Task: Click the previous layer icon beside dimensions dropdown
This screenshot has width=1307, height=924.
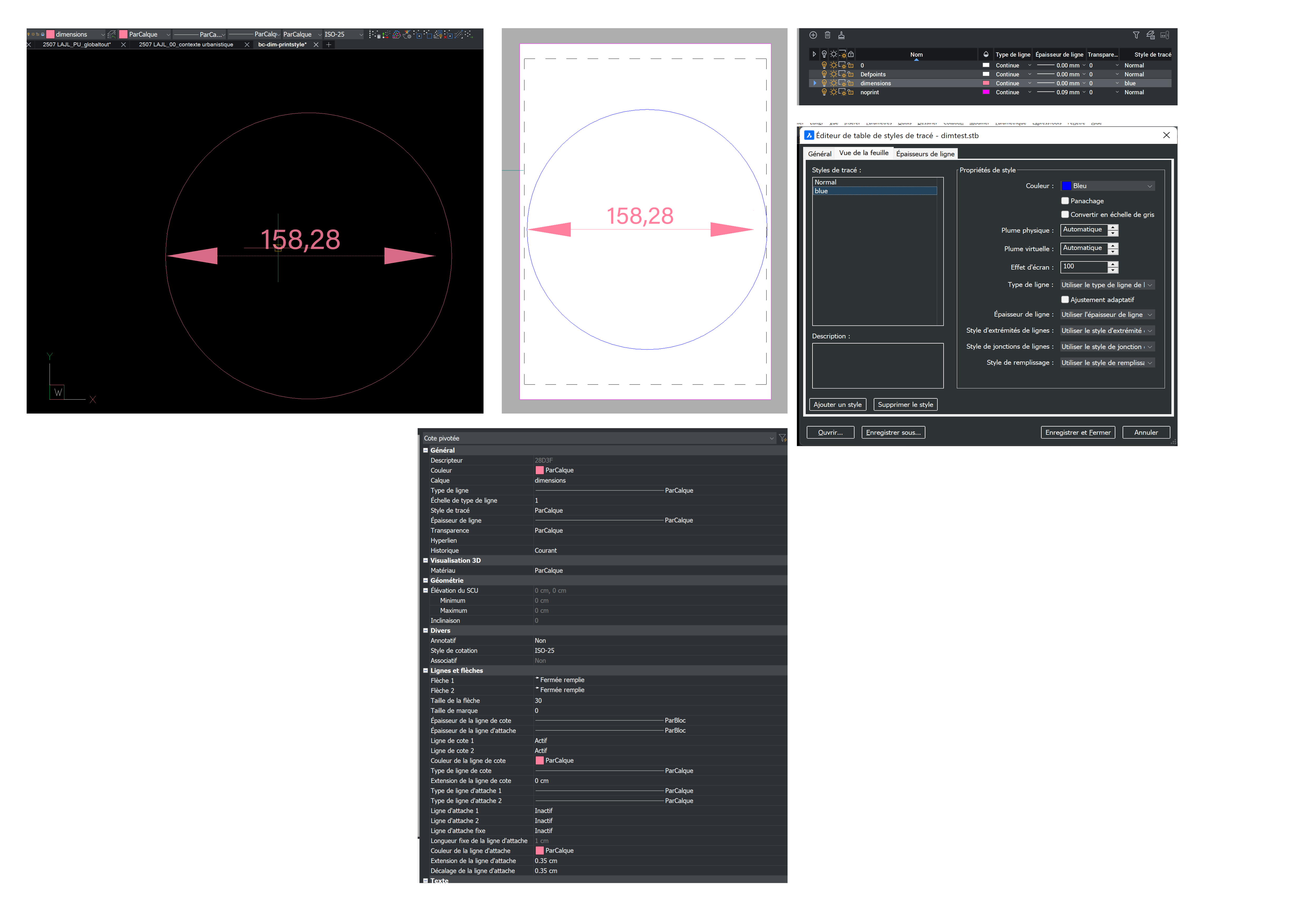Action: (x=112, y=35)
